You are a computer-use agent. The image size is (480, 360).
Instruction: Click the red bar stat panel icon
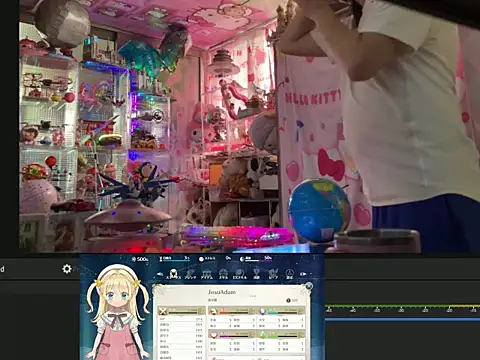click(213, 312)
